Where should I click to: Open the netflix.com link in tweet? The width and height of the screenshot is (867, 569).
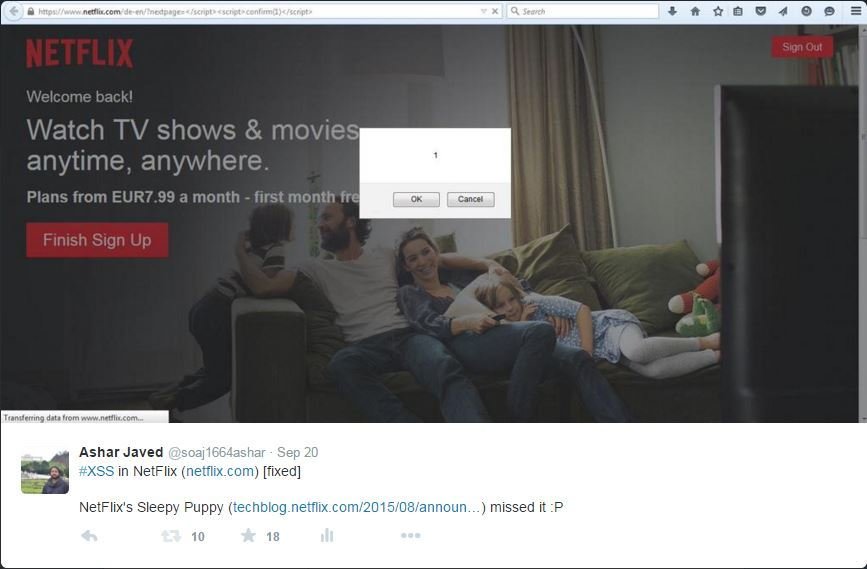tap(220, 471)
